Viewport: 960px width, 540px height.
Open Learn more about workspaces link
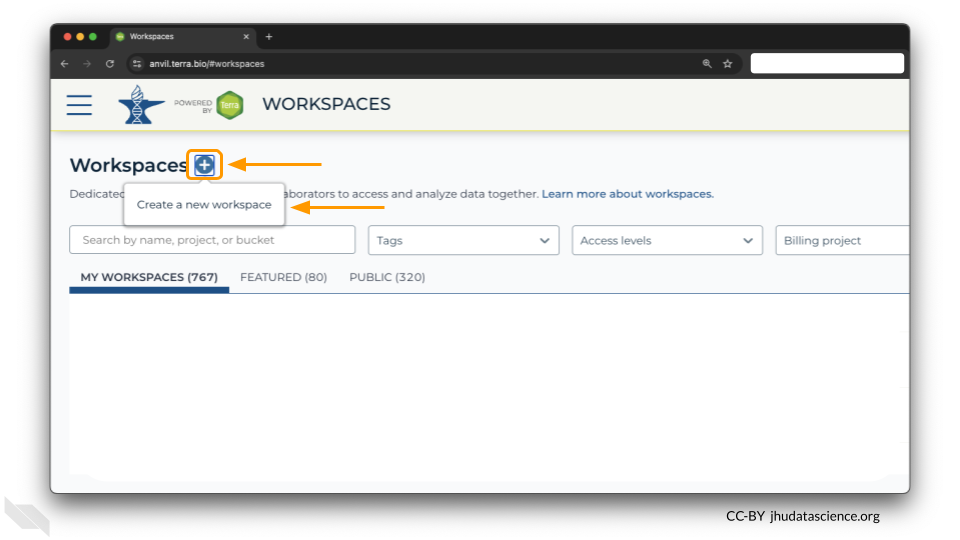tap(628, 194)
